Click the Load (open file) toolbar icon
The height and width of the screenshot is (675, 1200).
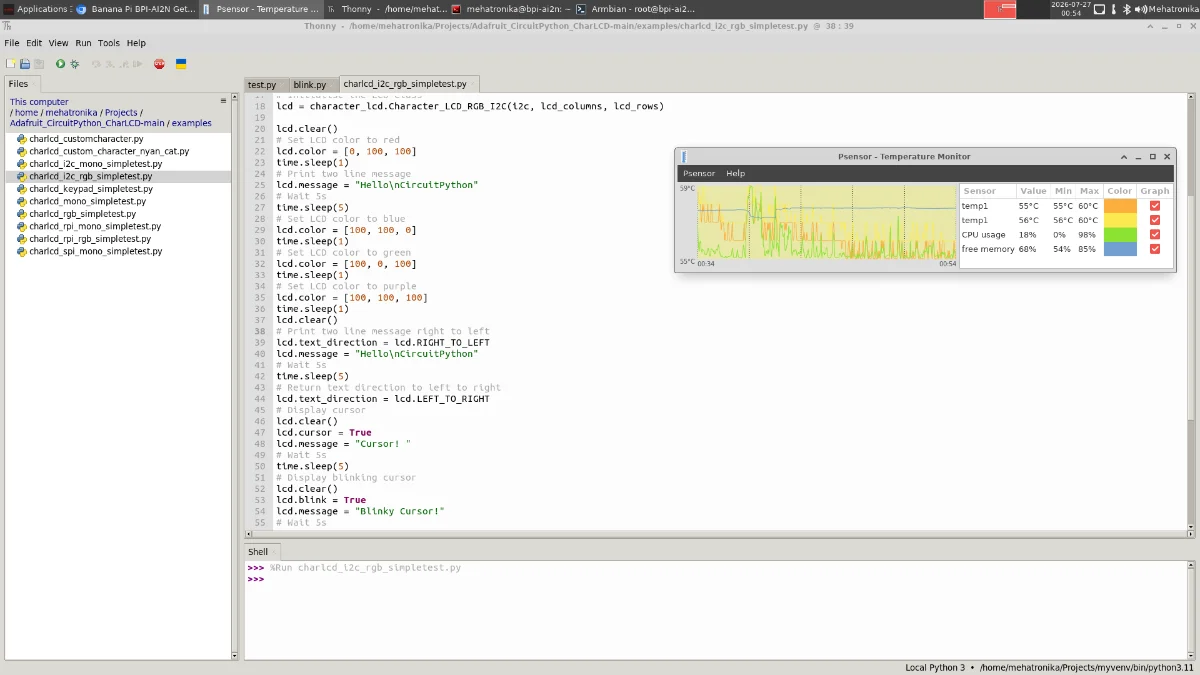tap(25, 64)
